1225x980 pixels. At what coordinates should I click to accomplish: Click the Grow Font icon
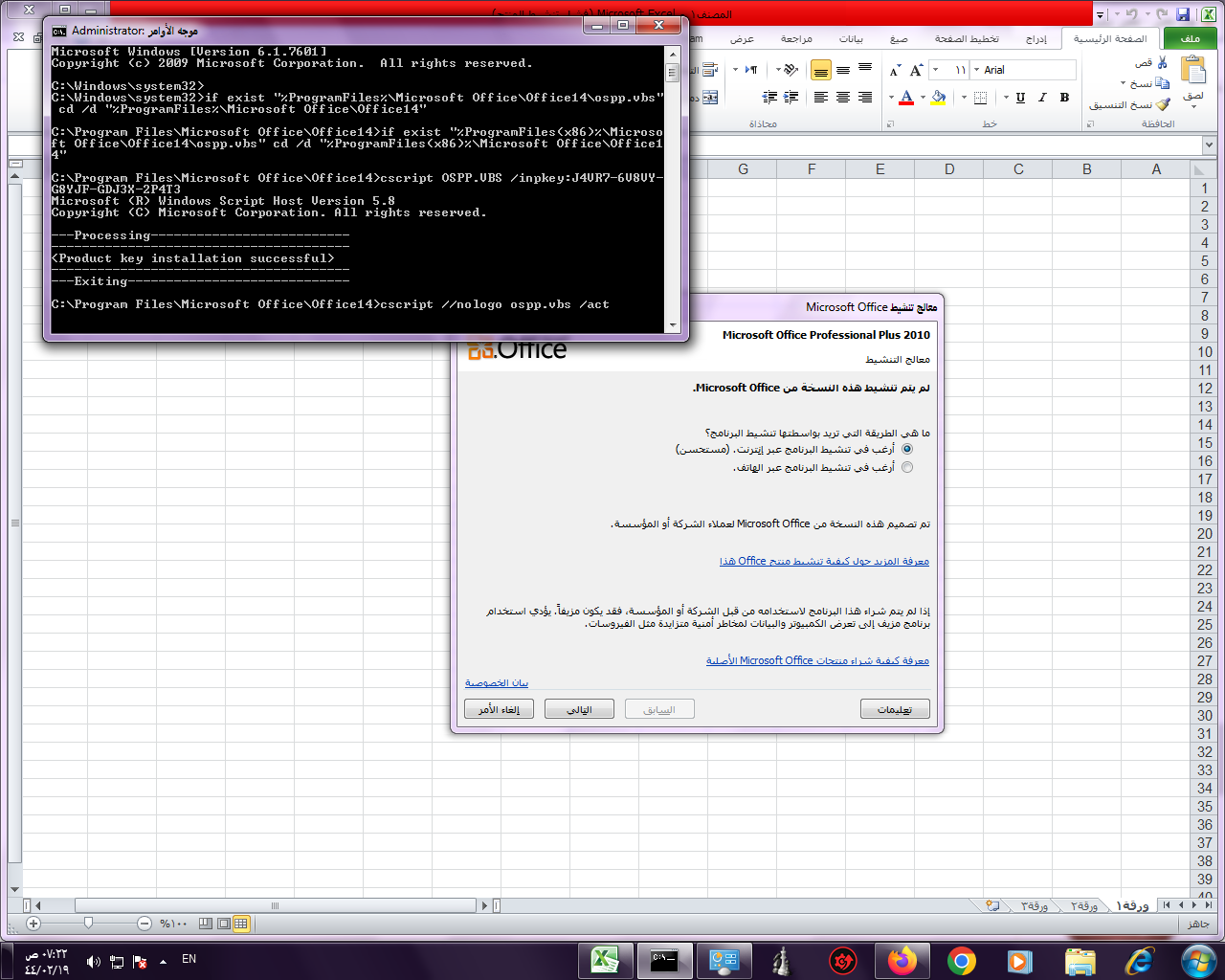click(916, 70)
